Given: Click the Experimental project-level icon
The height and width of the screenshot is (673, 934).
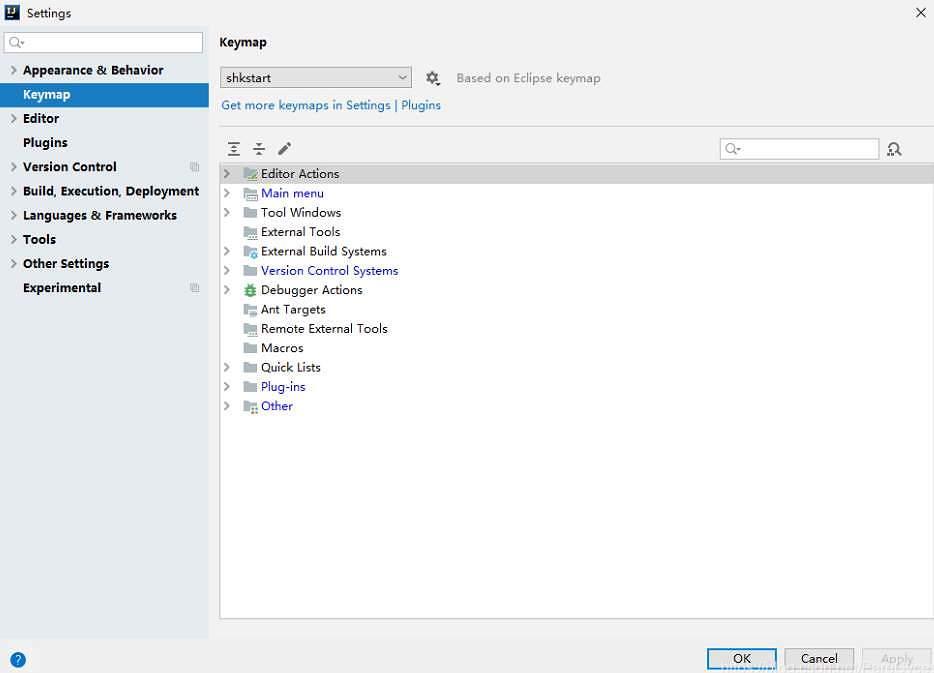Looking at the screenshot, I should [x=194, y=288].
